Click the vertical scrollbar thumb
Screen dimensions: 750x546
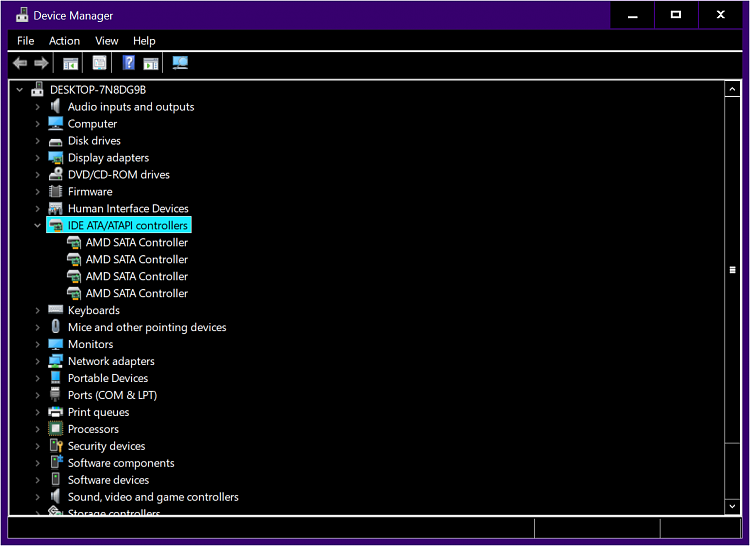point(732,270)
